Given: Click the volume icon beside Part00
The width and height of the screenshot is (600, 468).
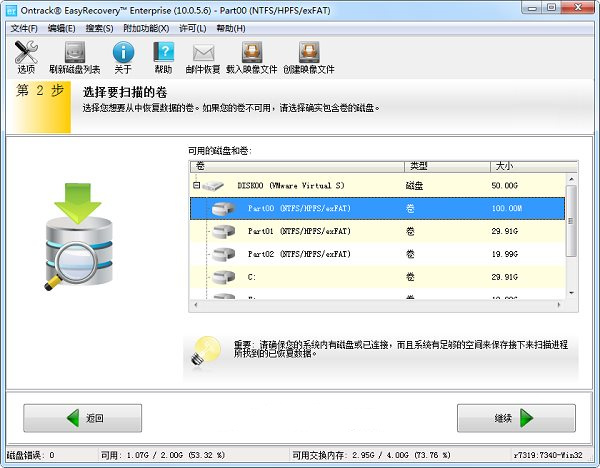Looking at the screenshot, I should (x=223, y=209).
